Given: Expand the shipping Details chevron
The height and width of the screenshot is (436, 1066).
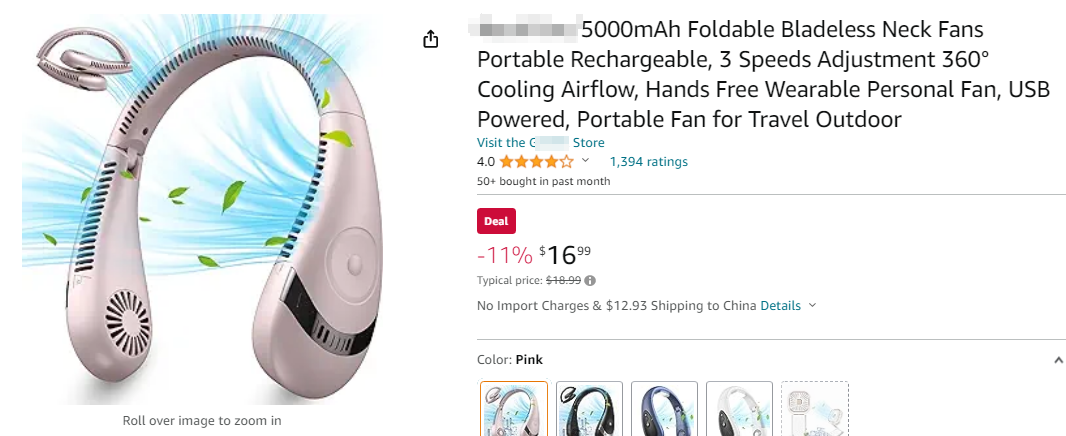Looking at the screenshot, I should 812,305.
